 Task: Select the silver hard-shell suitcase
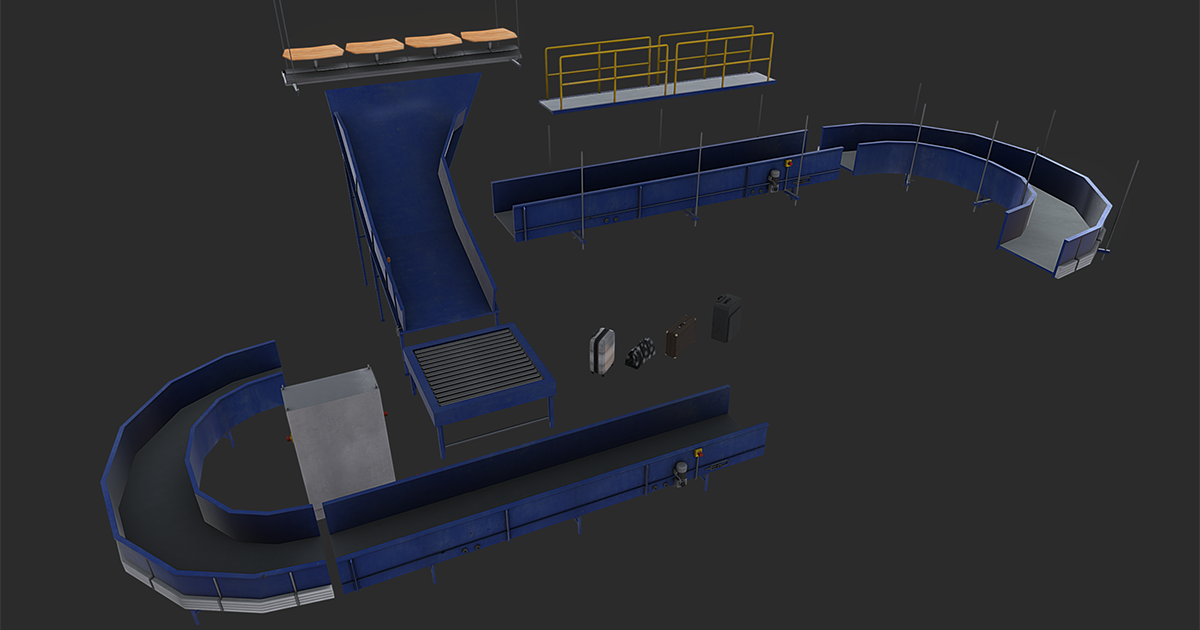[x=602, y=352]
